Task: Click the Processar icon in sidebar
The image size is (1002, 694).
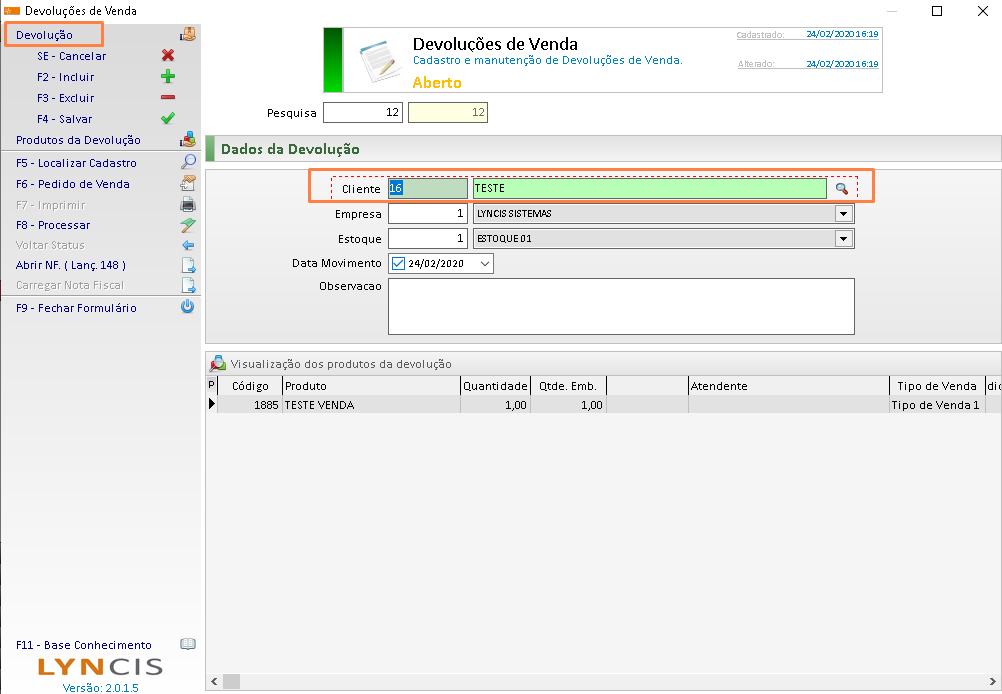Action: (x=187, y=225)
